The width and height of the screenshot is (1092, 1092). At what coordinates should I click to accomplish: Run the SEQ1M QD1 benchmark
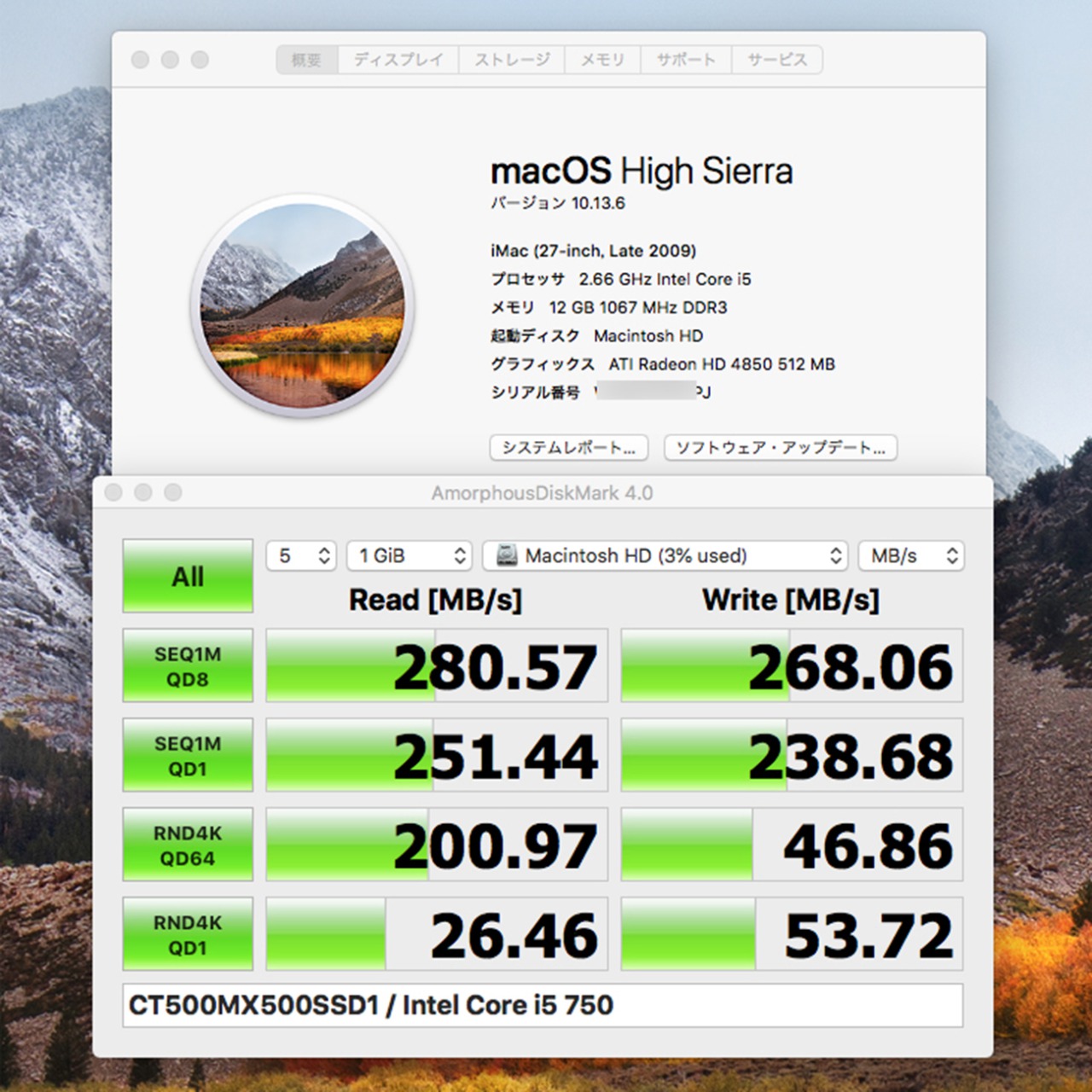187,754
